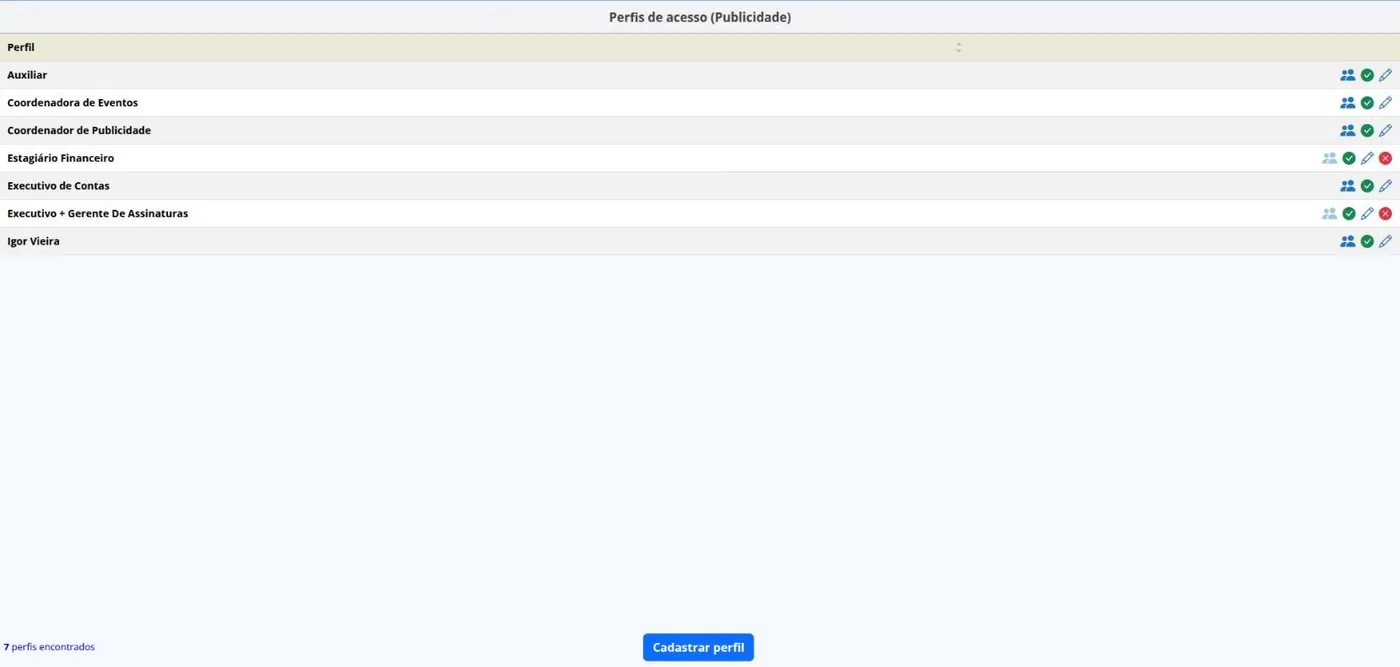Viewport: 1400px width, 667px height.
Task: View users of Coordenadora de Eventos profile
Action: tap(1348, 103)
